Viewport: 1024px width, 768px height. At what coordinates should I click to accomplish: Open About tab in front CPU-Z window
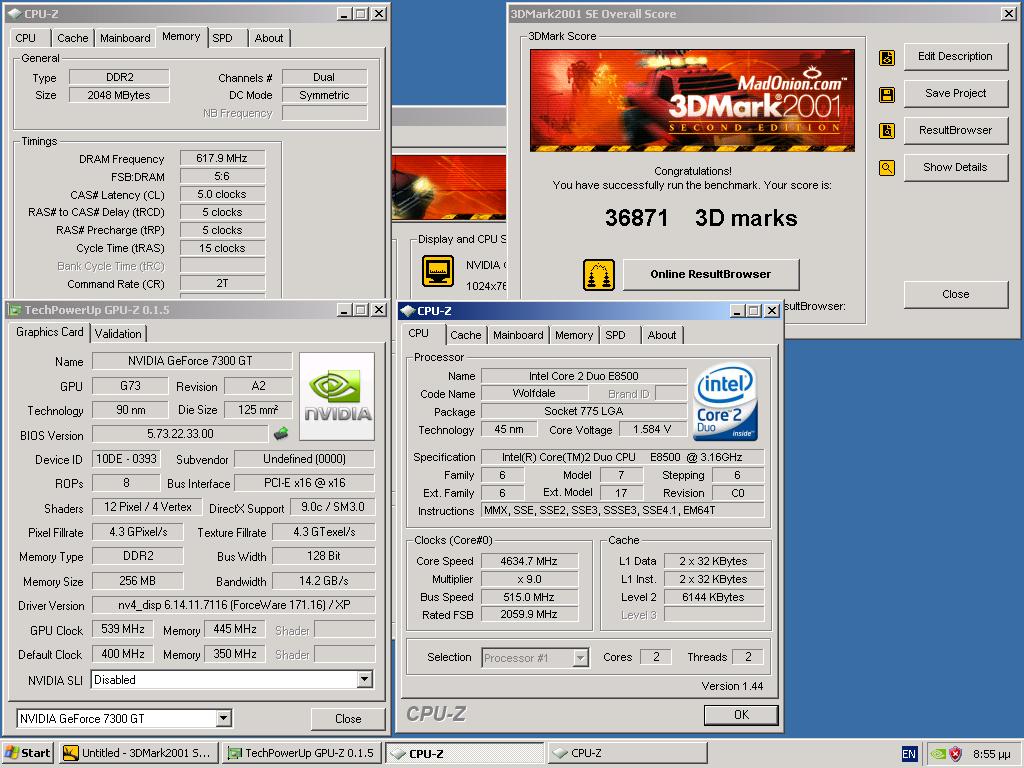(x=662, y=335)
